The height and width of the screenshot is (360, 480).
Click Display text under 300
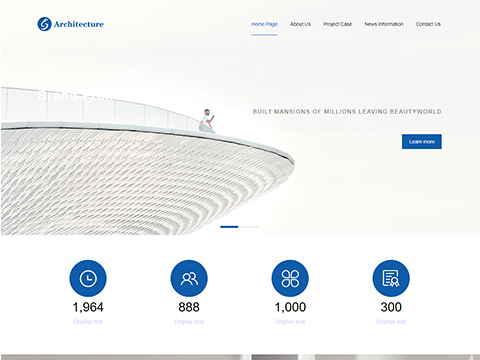pos(391,322)
